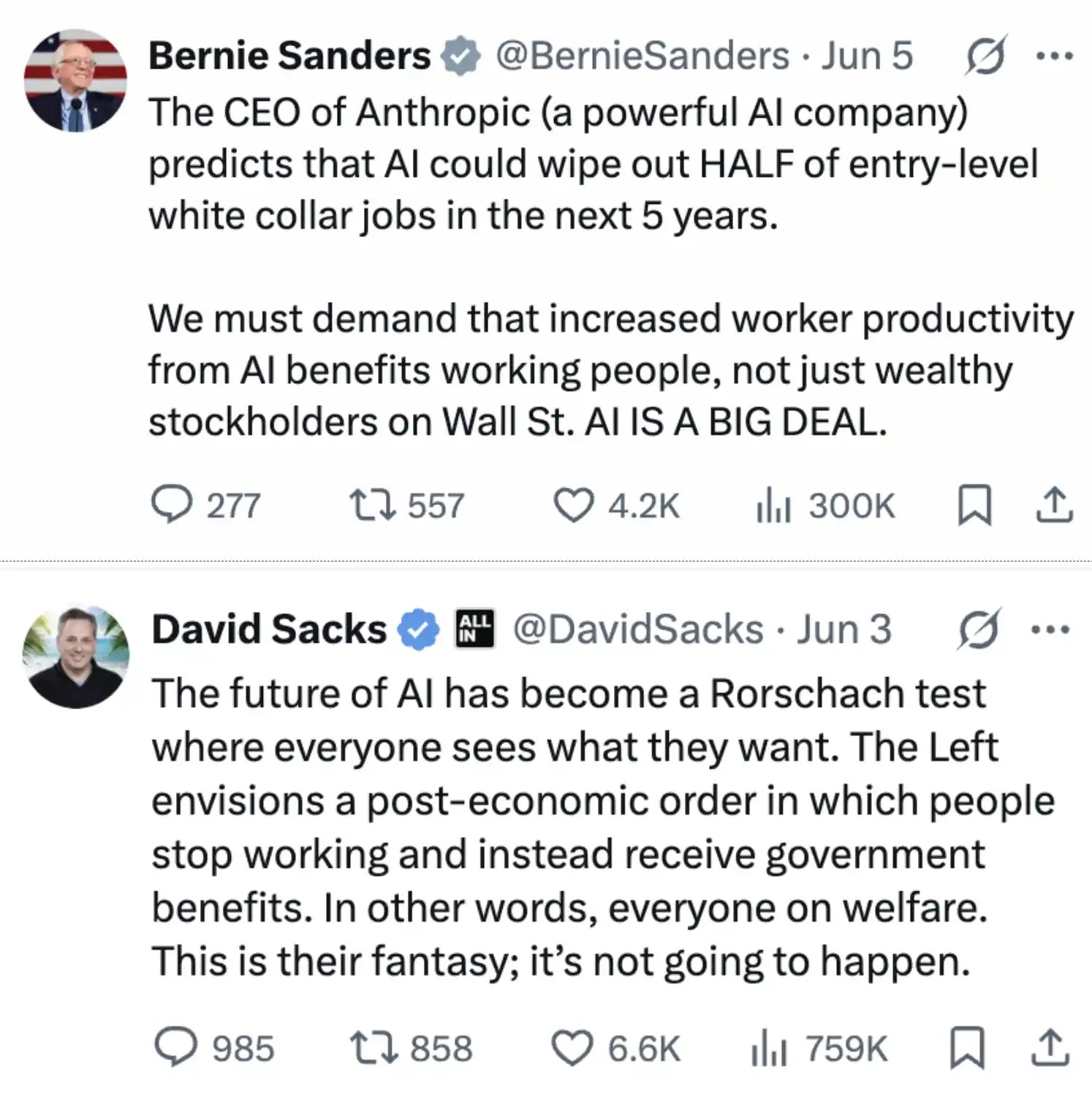Screen dimensions: 1092x1104
Task: Share Bernie Sanders' tweet
Action: coord(1054,505)
